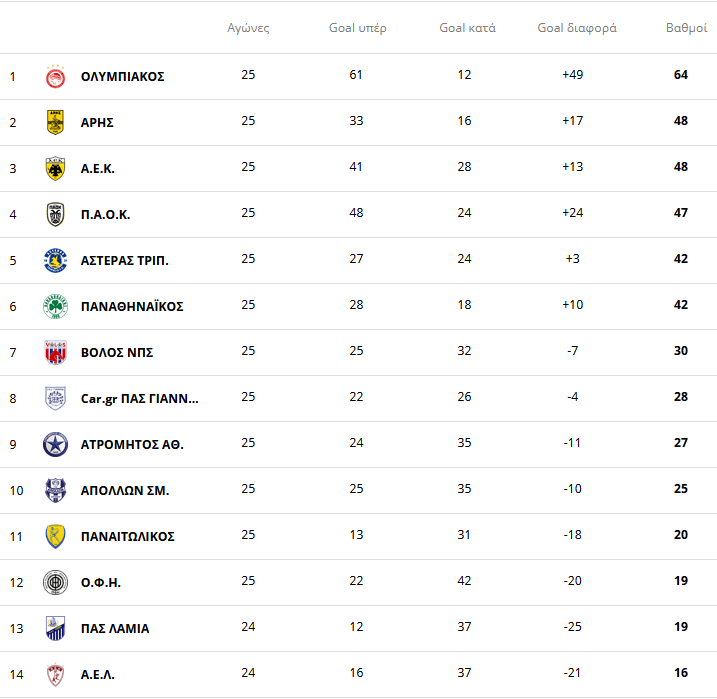
Task: Open the ΠΑΝΑΘΗΝΑΪΚΟΣ team page link
Action: tap(131, 307)
